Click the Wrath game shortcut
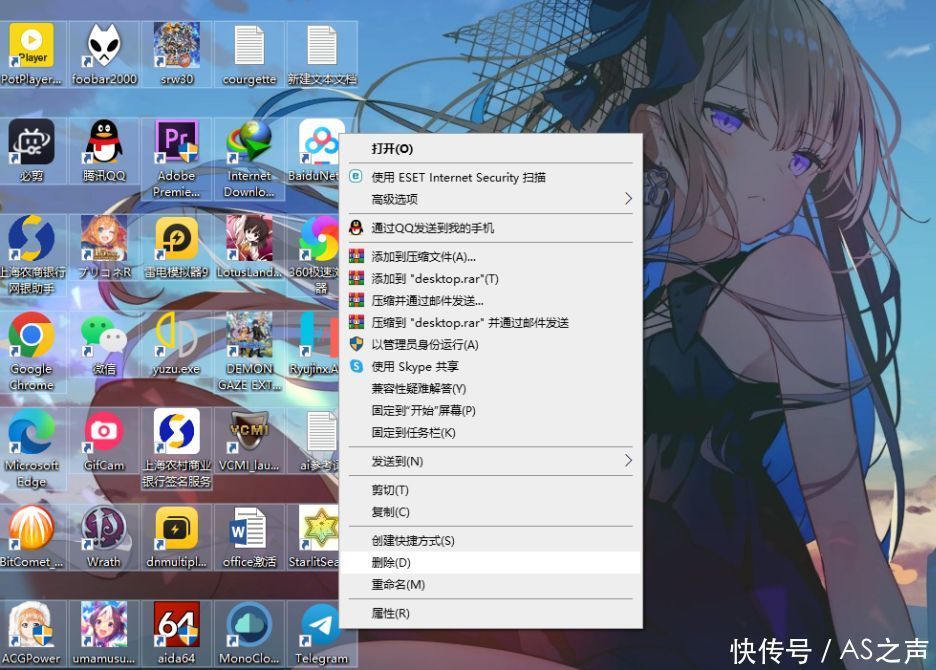 click(104, 537)
